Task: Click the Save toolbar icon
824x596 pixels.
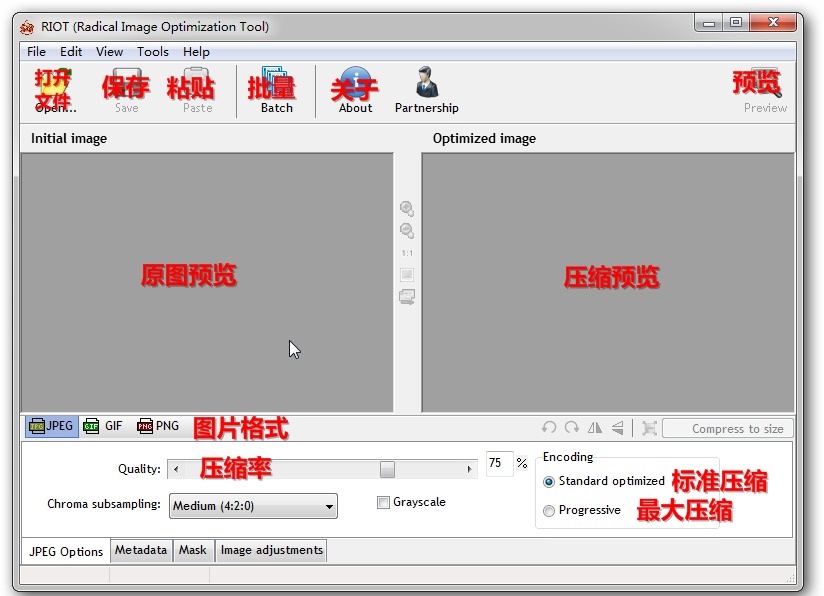Action: tap(126, 90)
